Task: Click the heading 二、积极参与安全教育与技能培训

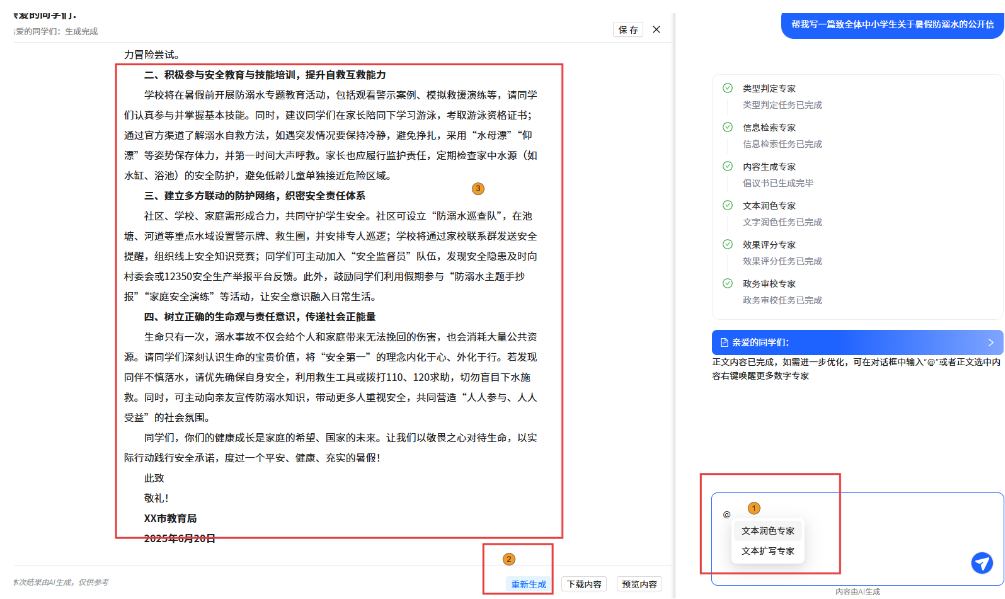Action: pyautogui.click(x=265, y=75)
